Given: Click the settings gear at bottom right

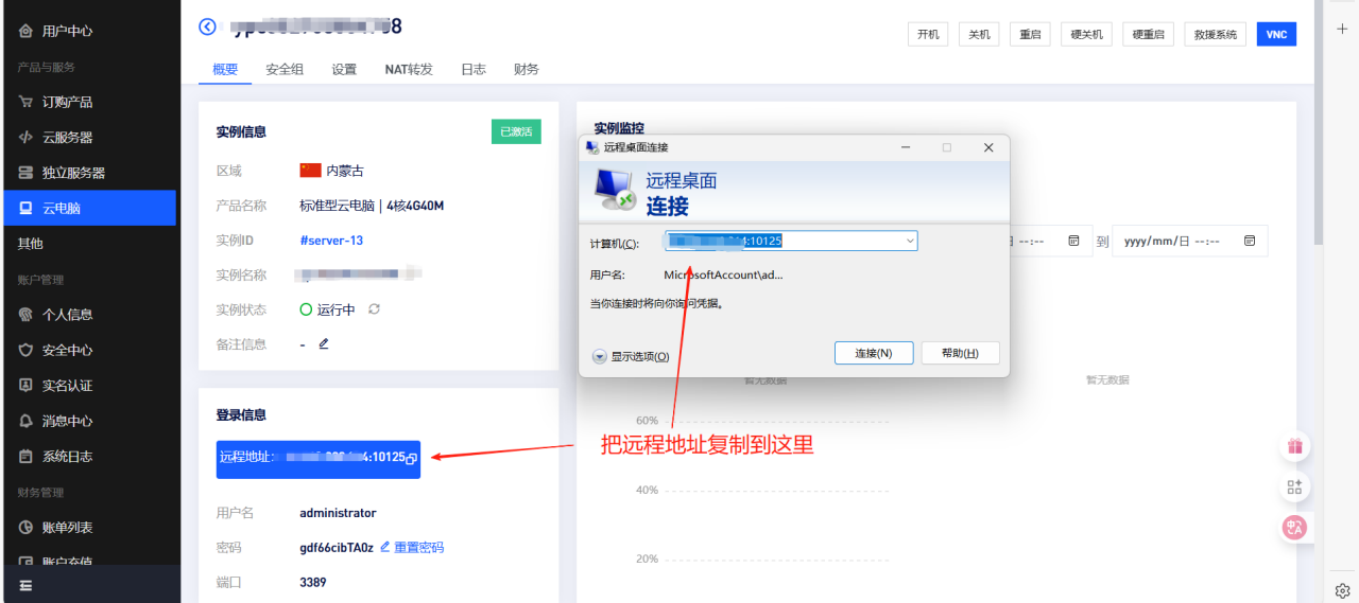Looking at the screenshot, I should tap(1343, 590).
